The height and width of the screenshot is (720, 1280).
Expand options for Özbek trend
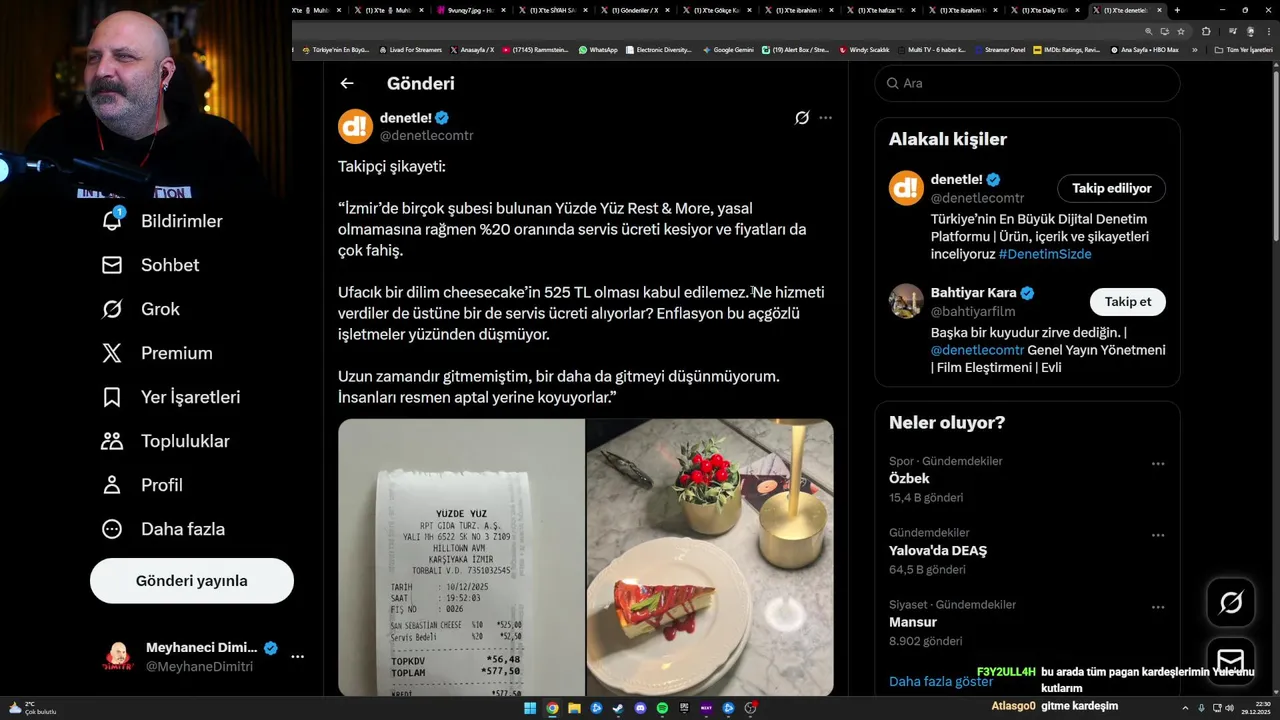[1157, 464]
